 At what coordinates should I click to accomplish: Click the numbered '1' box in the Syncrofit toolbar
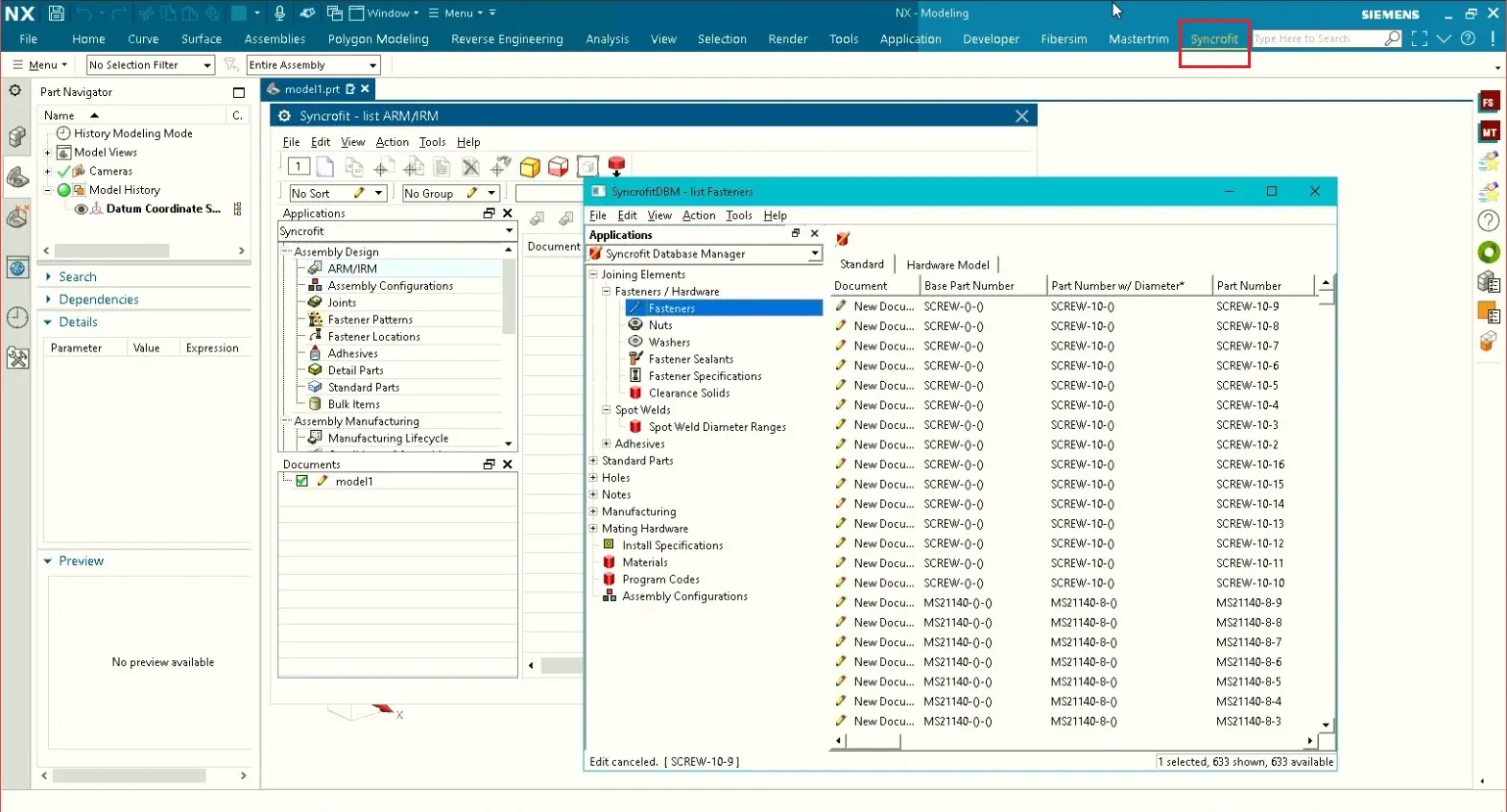click(299, 166)
